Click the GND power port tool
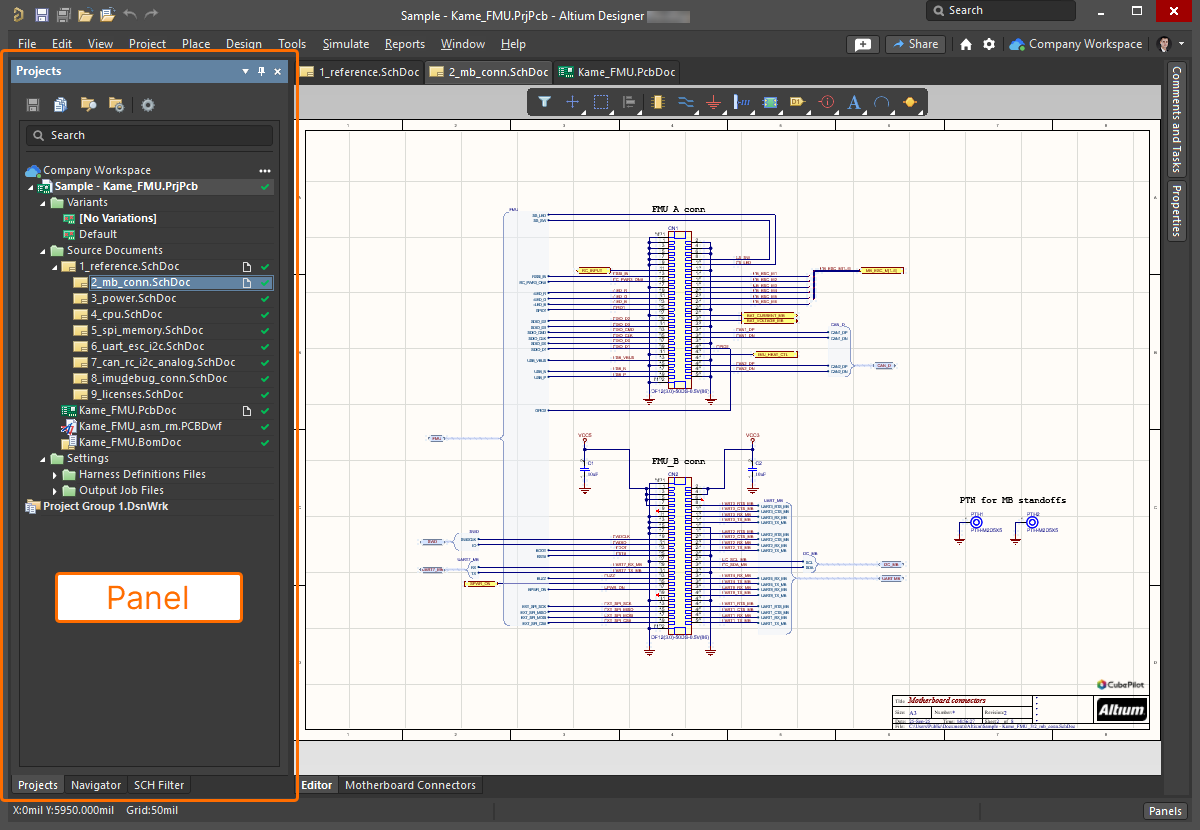 click(713, 102)
